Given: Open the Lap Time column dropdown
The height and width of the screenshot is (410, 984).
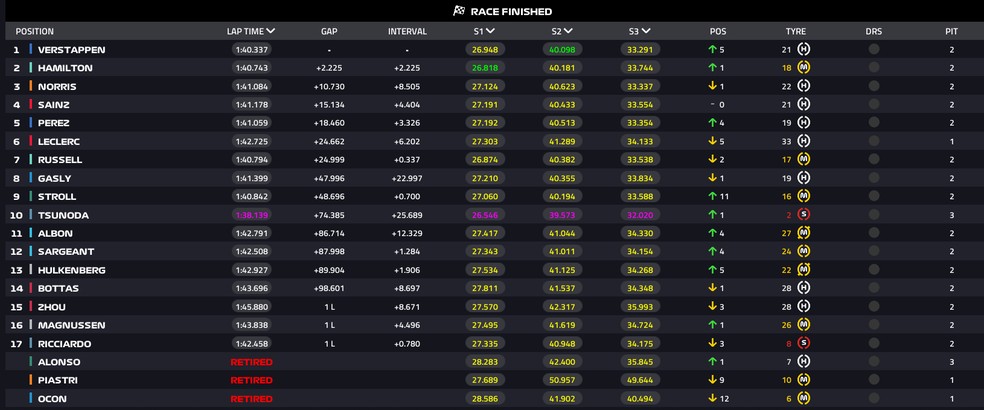Looking at the screenshot, I should pyautogui.click(x=270, y=31).
